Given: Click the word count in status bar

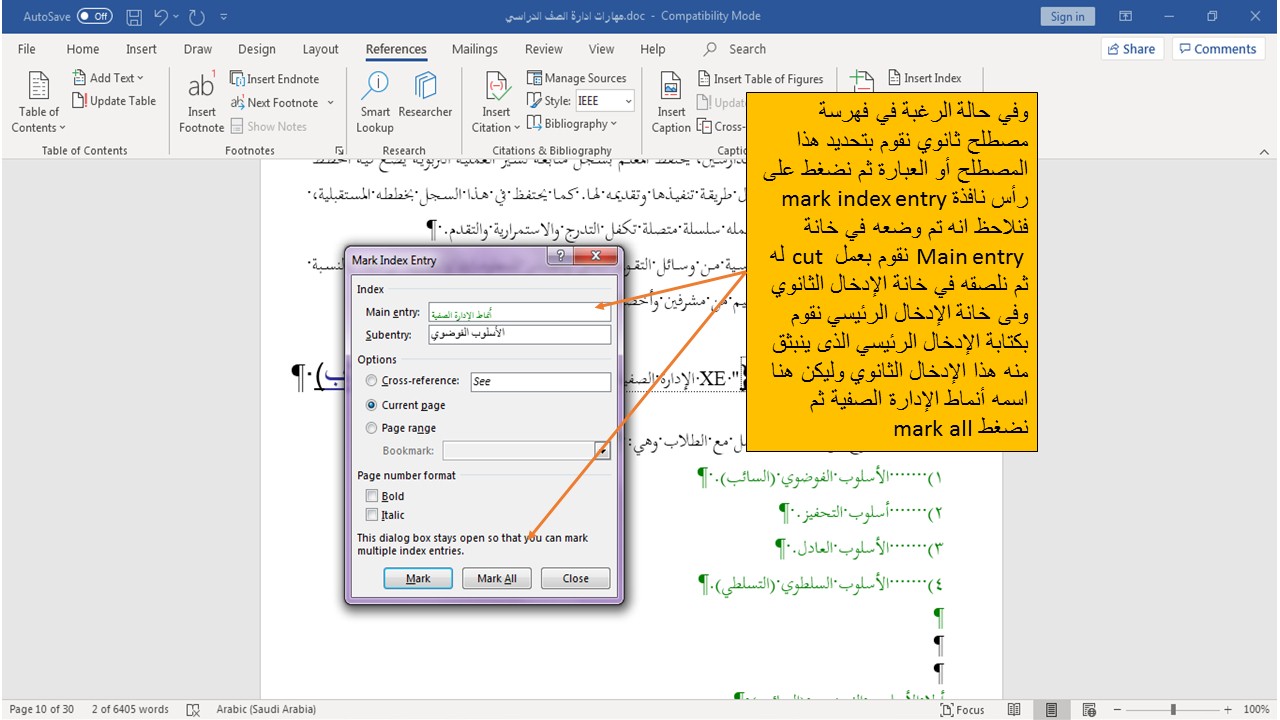Looking at the screenshot, I should [130, 709].
